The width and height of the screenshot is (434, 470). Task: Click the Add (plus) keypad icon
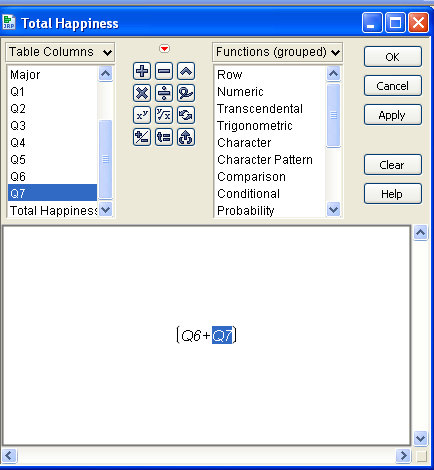click(x=142, y=71)
